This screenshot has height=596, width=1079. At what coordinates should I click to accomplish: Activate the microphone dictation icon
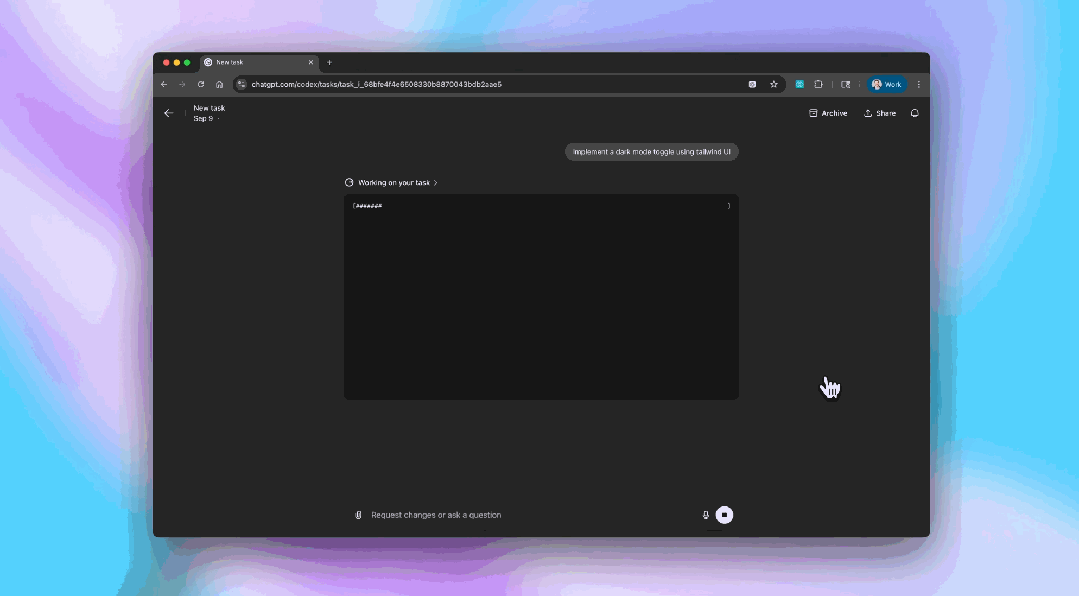click(x=705, y=515)
